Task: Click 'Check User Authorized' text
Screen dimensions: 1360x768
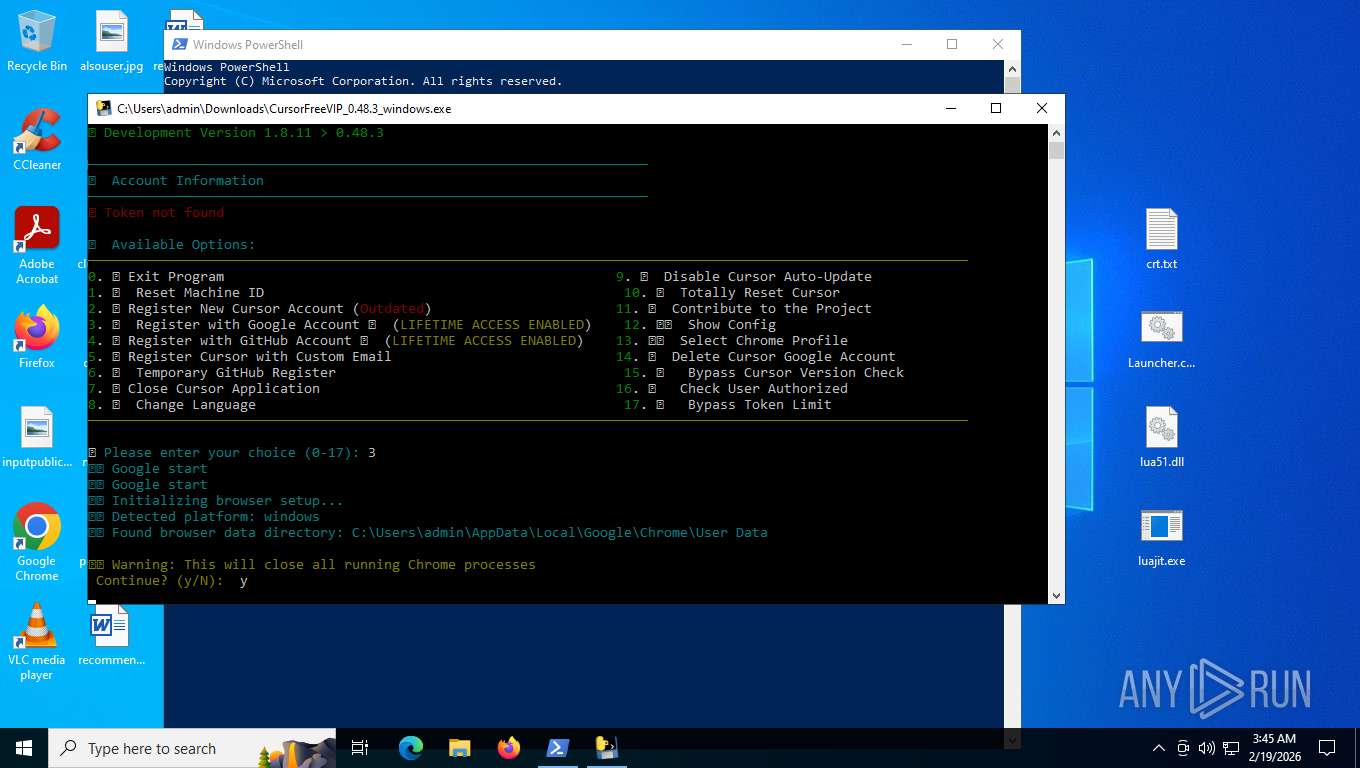Action: [x=764, y=389]
